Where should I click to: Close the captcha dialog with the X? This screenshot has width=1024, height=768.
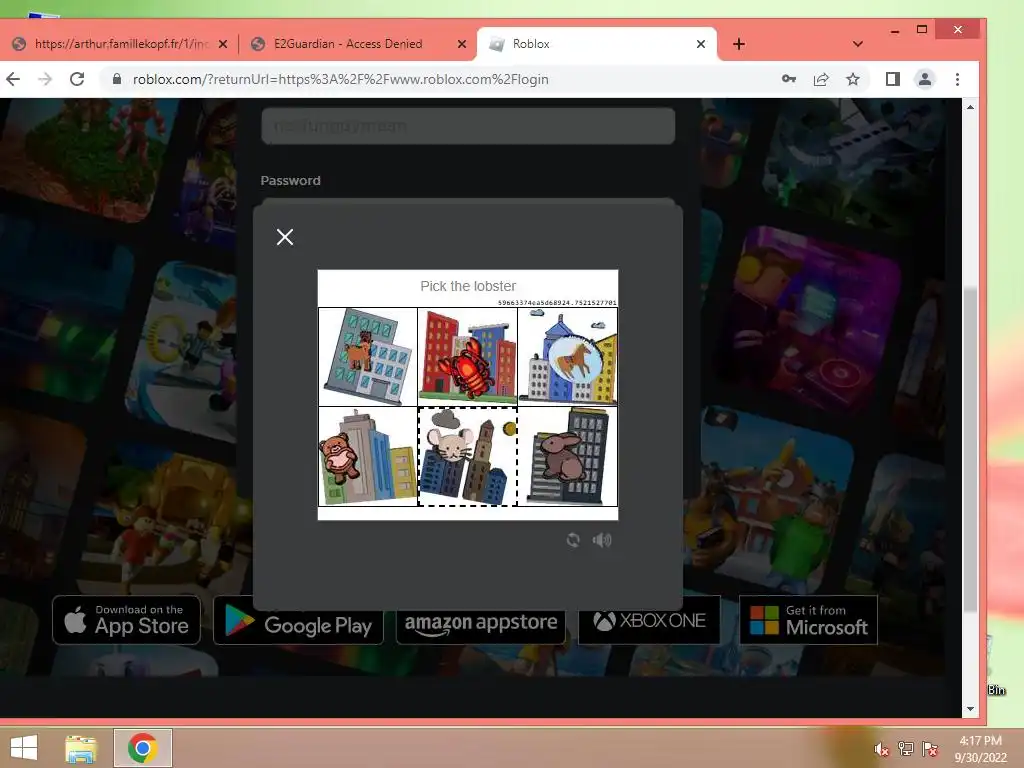285,237
